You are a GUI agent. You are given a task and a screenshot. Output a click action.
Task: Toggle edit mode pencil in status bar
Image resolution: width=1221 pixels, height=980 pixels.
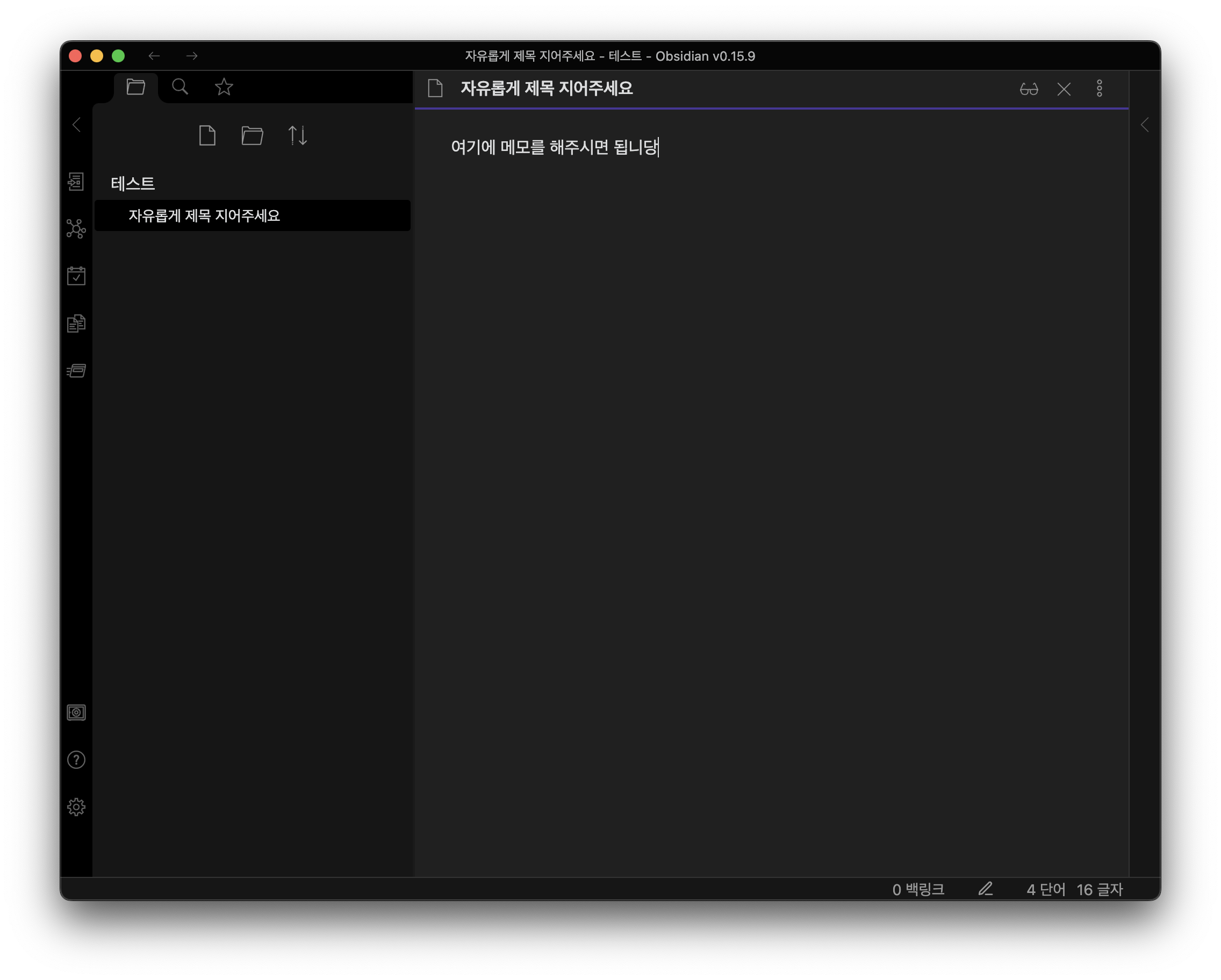coord(986,889)
